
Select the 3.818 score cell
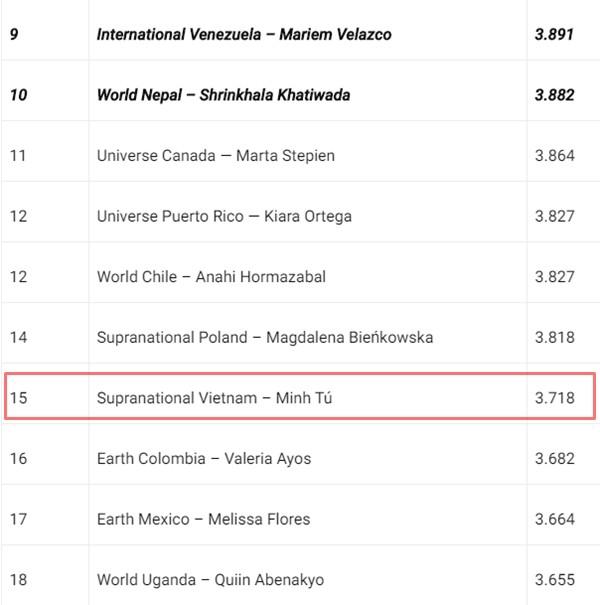tap(554, 337)
